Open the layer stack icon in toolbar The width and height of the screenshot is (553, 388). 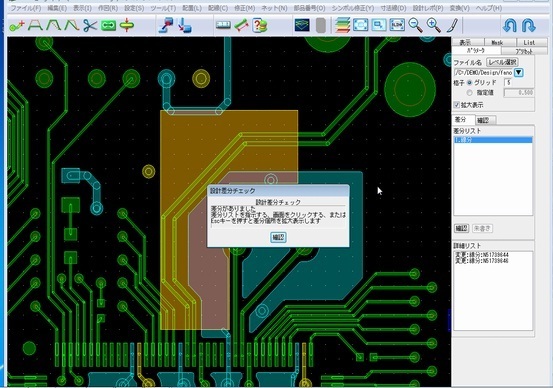click(x=342, y=25)
